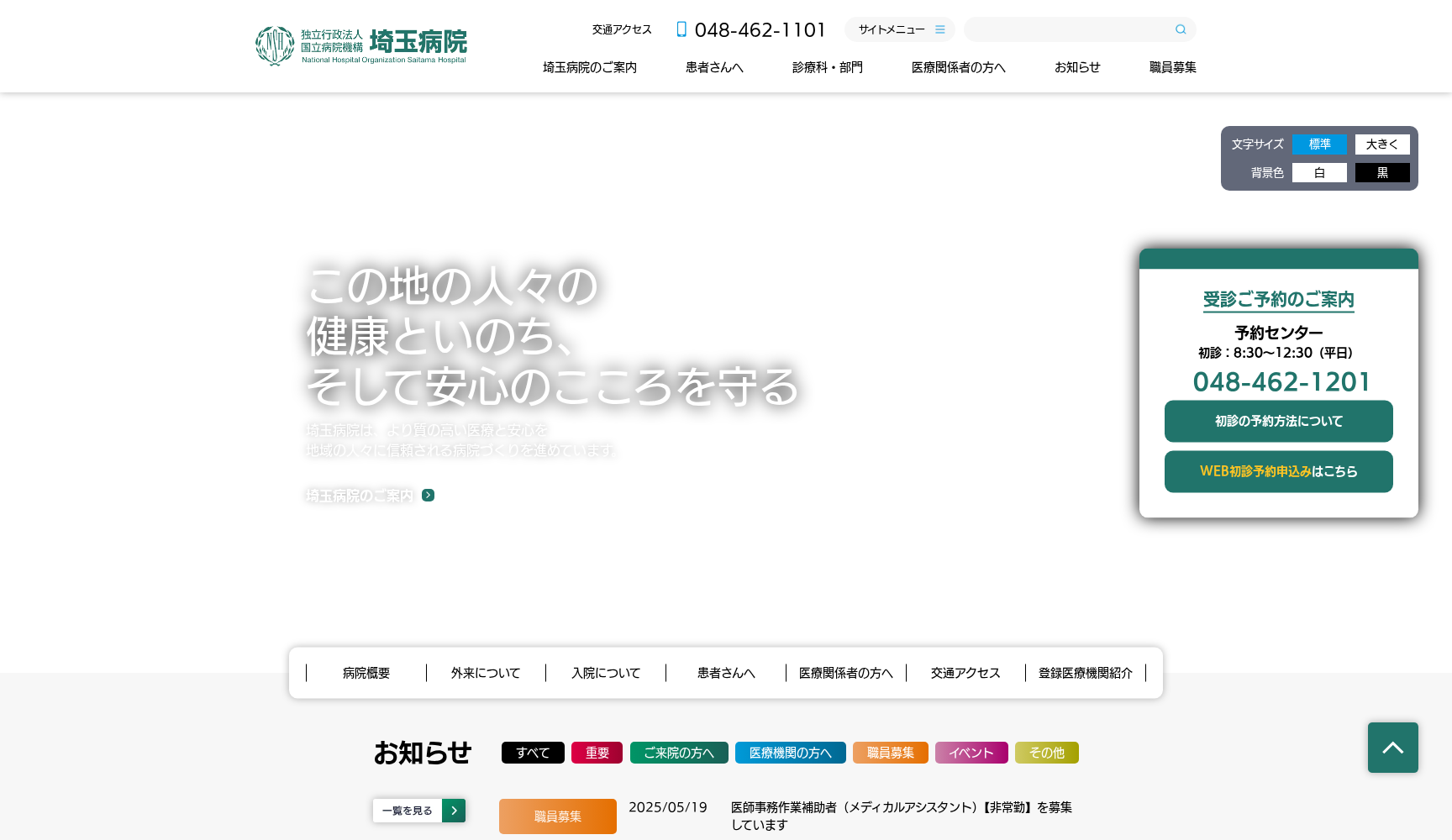
Task: Select the イベント news filter tab
Action: tap(971, 753)
